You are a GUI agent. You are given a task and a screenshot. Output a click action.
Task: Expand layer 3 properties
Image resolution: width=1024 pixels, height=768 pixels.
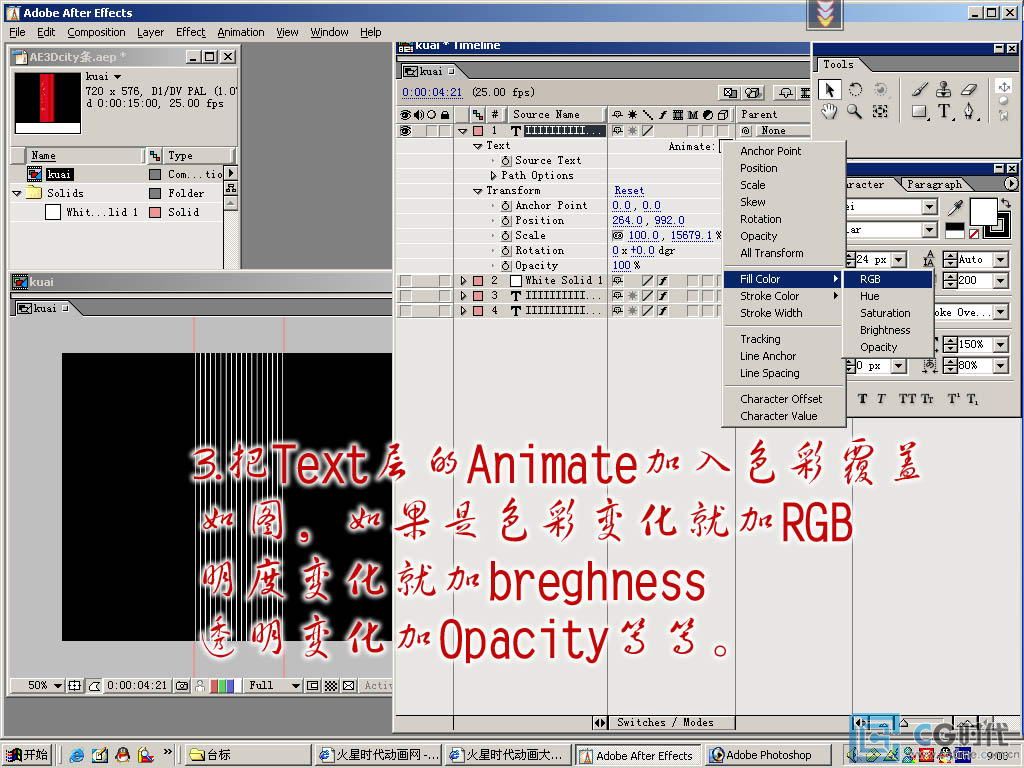[x=463, y=295]
